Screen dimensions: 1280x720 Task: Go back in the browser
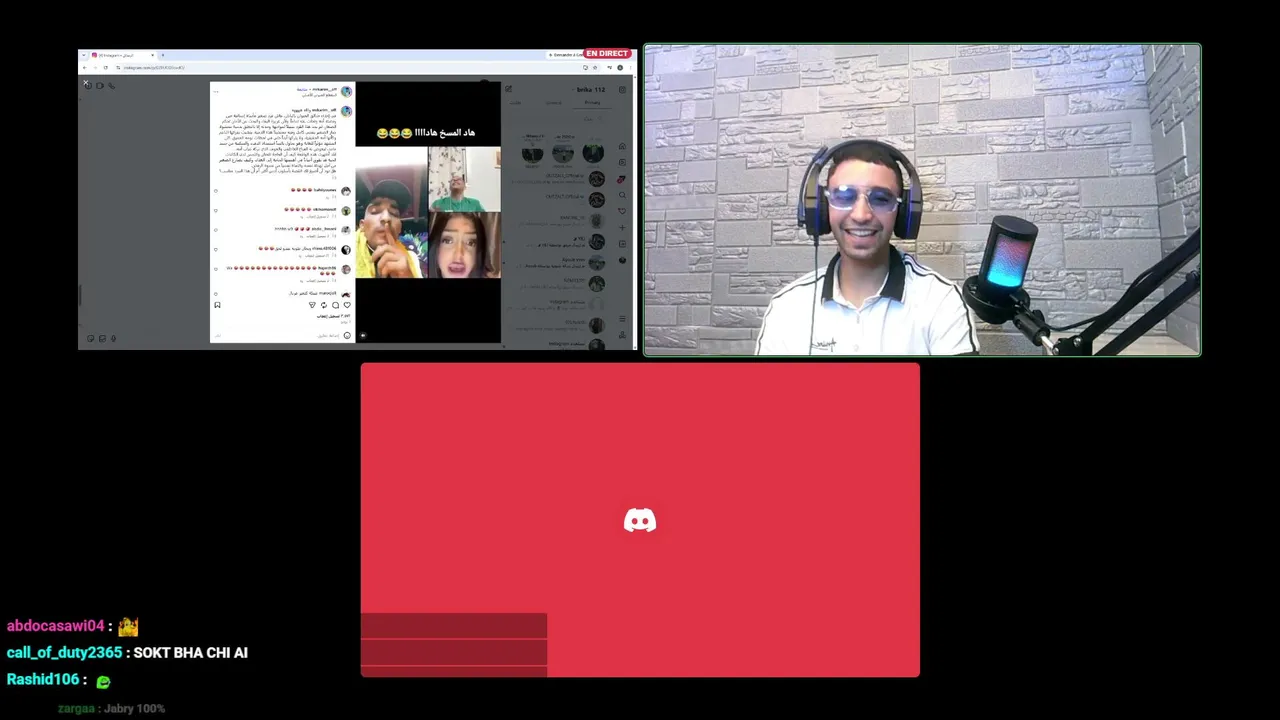(85, 68)
